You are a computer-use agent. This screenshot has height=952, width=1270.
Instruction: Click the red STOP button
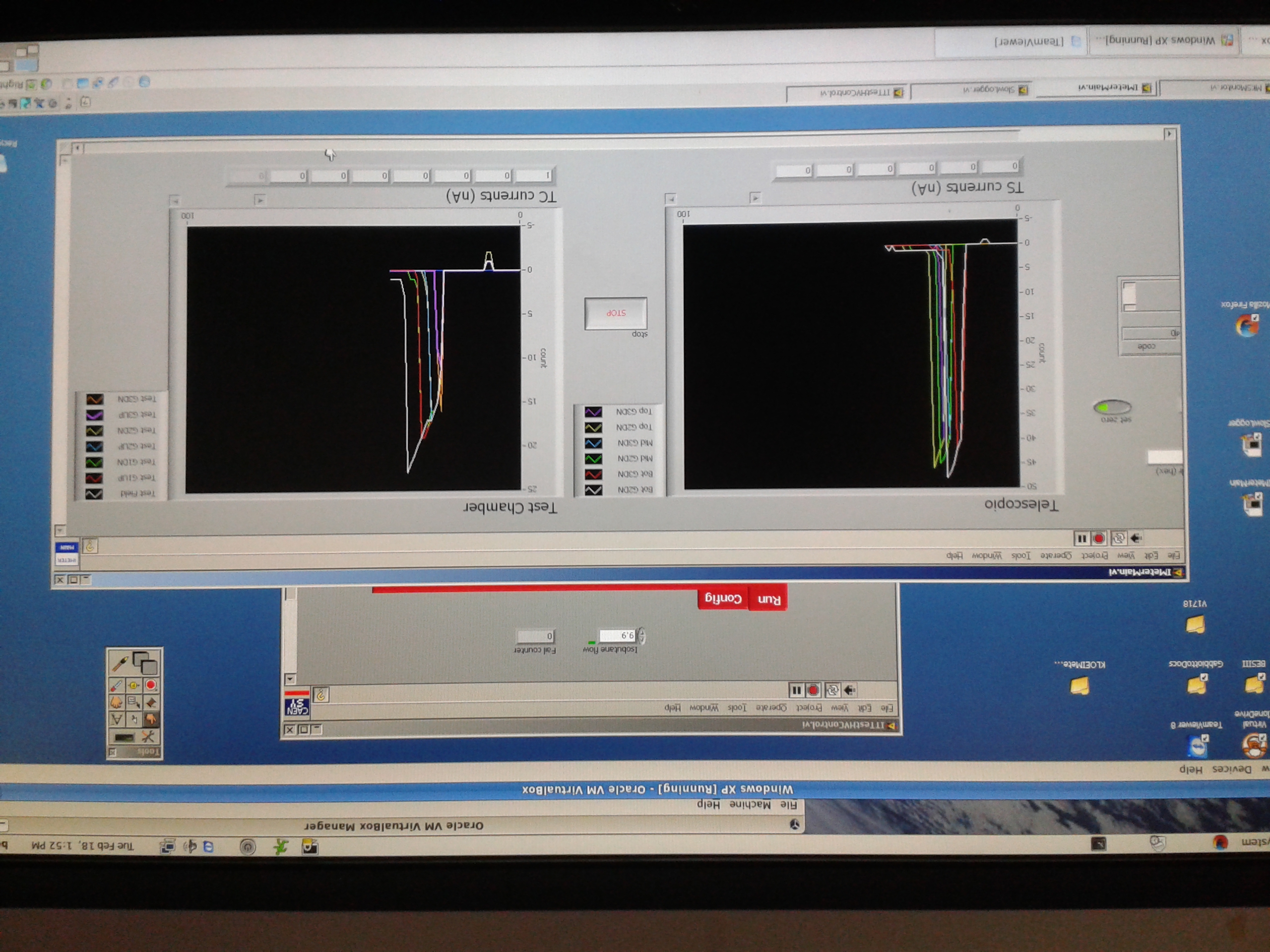coord(616,313)
